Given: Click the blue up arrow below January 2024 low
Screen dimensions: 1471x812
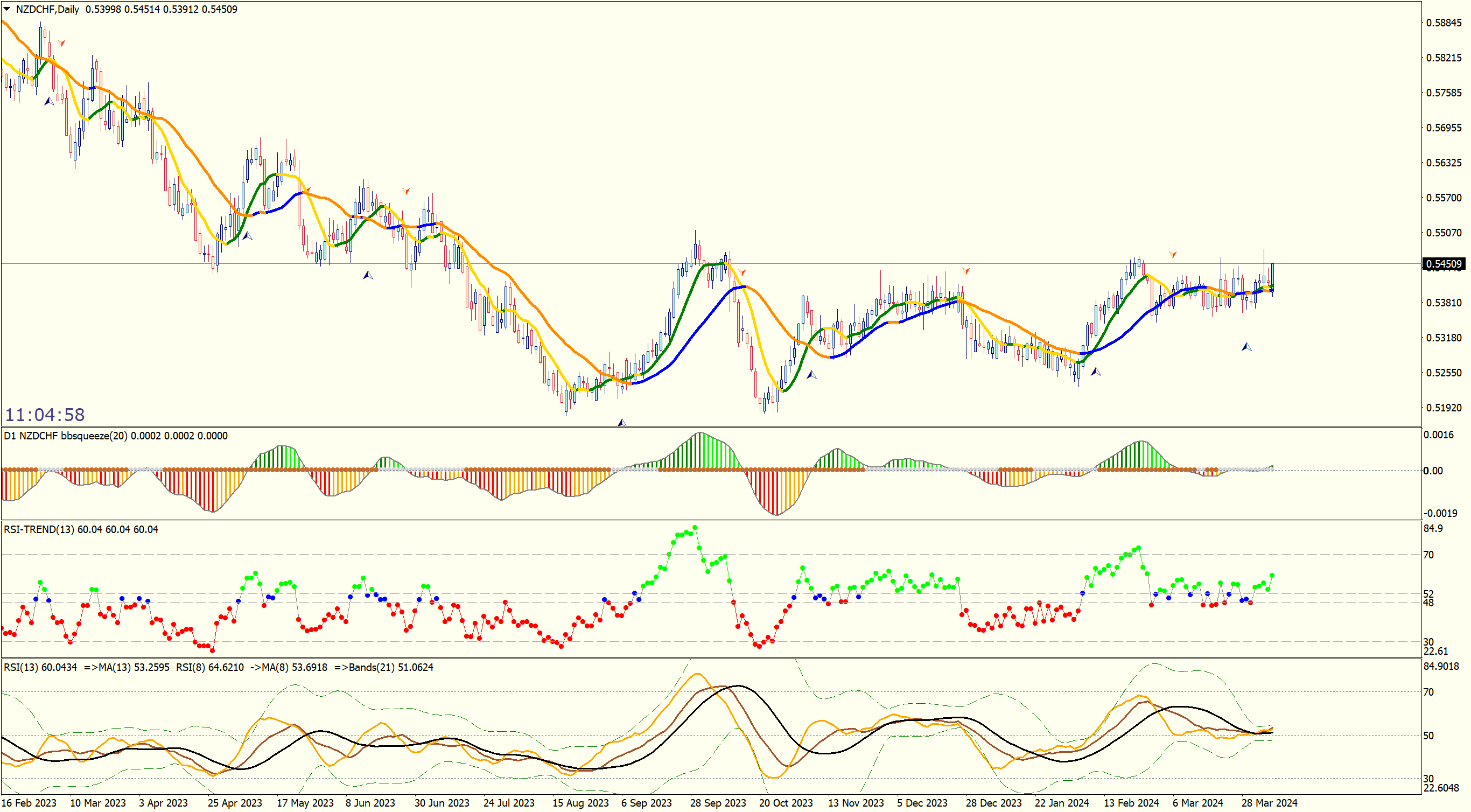Looking at the screenshot, I should [1096, 371].
